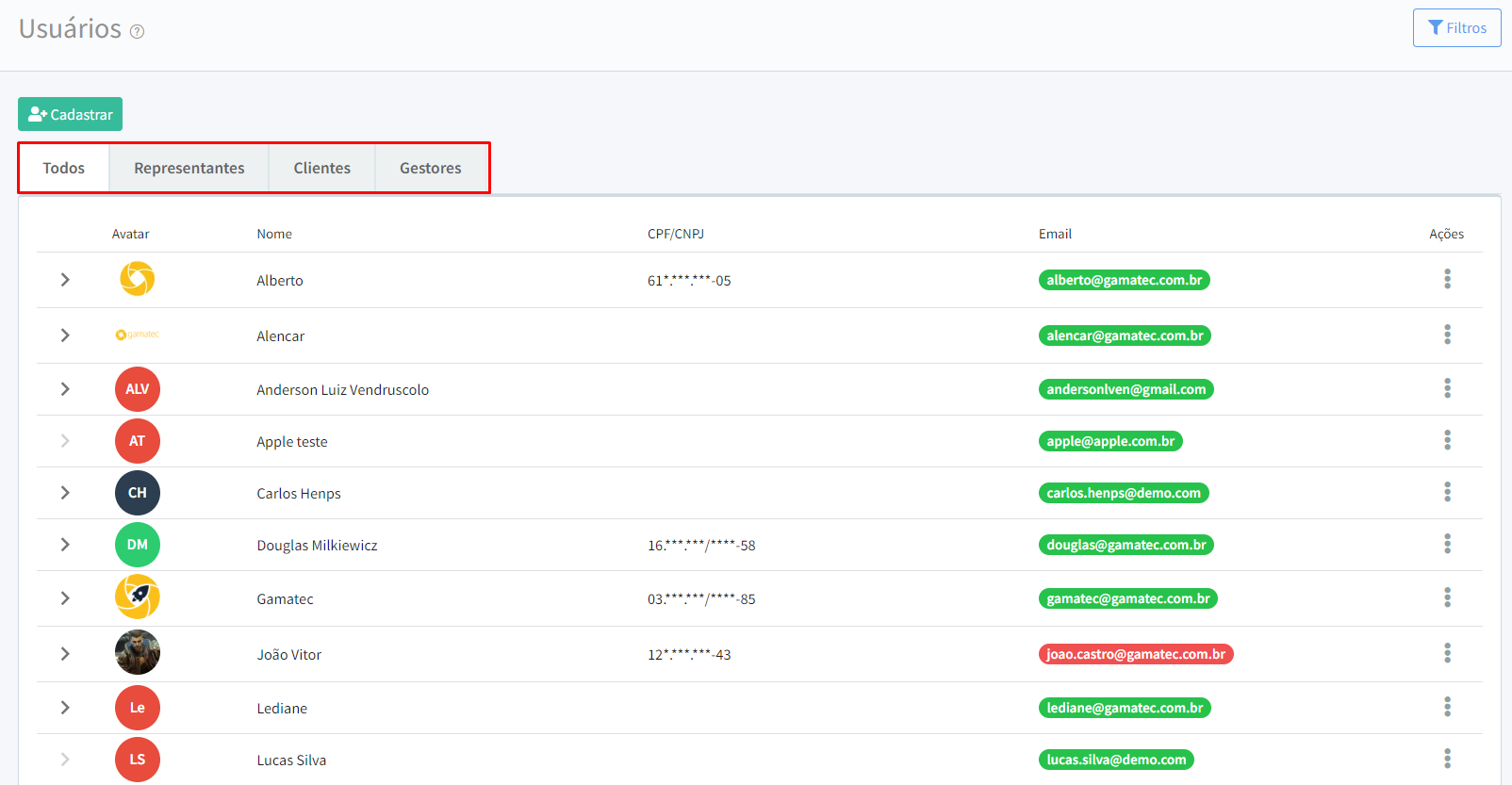Switch to the Clientes tab
The height and width of the screenshot is (785, 1512).
[322, 168]
